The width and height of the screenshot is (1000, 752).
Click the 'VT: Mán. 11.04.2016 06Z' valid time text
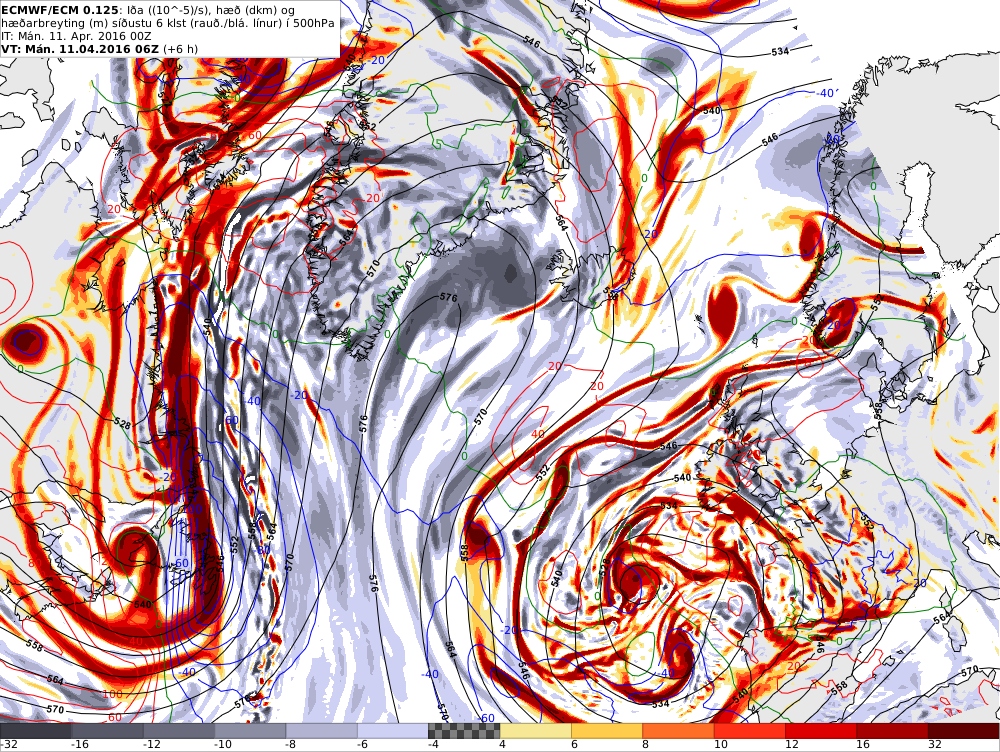click(x=81, y=48)
